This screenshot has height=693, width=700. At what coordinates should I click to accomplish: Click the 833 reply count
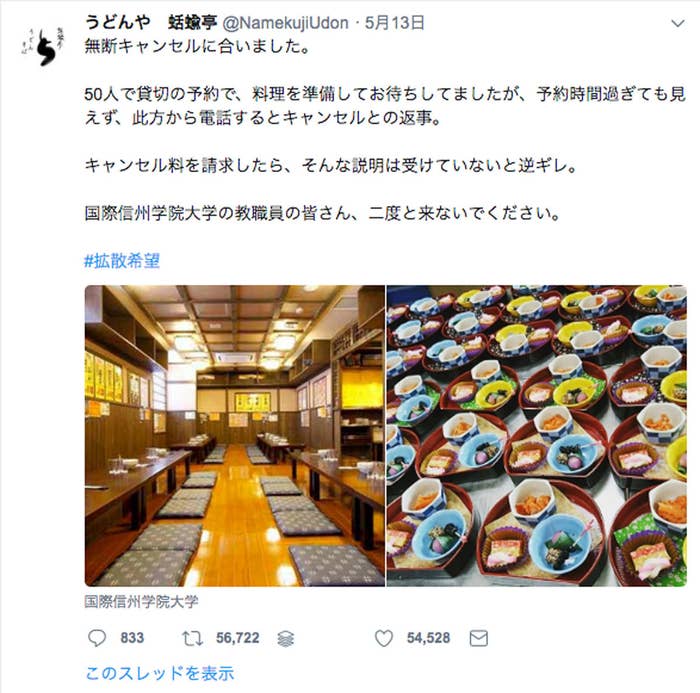132,638
